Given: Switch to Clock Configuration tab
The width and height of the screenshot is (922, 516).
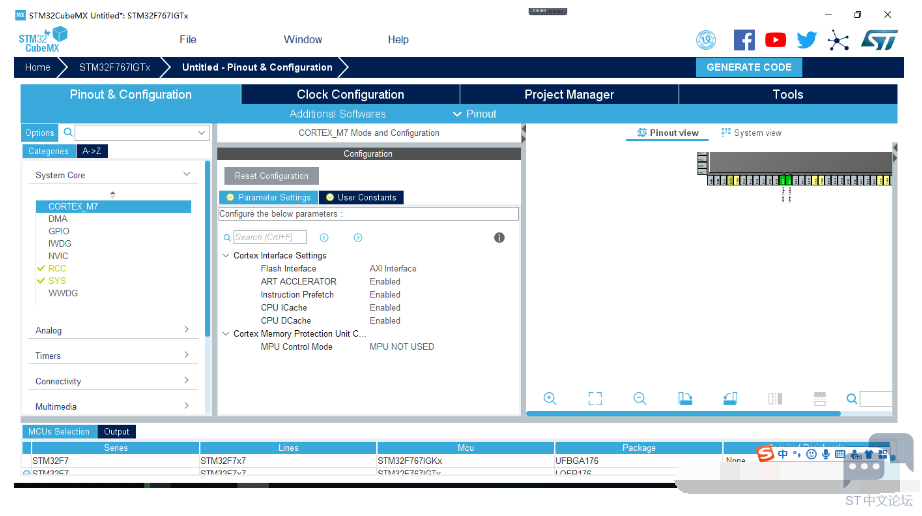Looking at the screenshot, I should coord(350,95).
